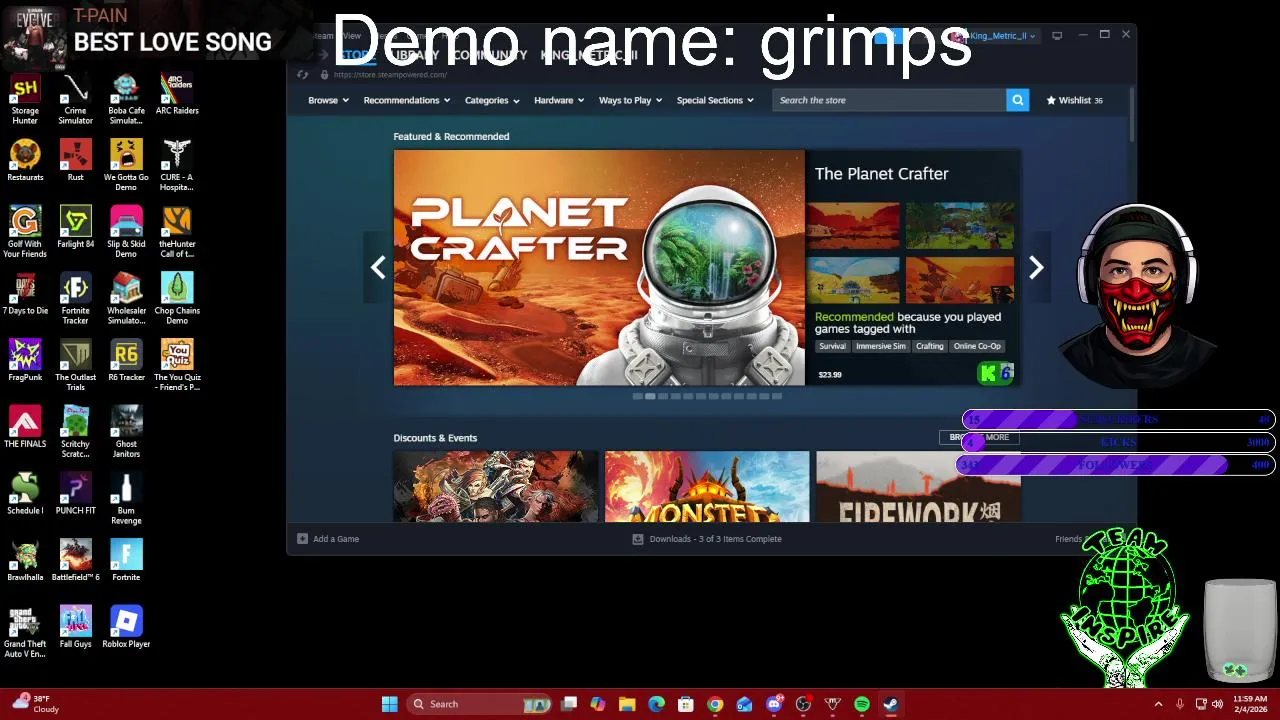
Task: Expand the Hardware dropdown
Action: pyautogui.click(x=558, y=100)
